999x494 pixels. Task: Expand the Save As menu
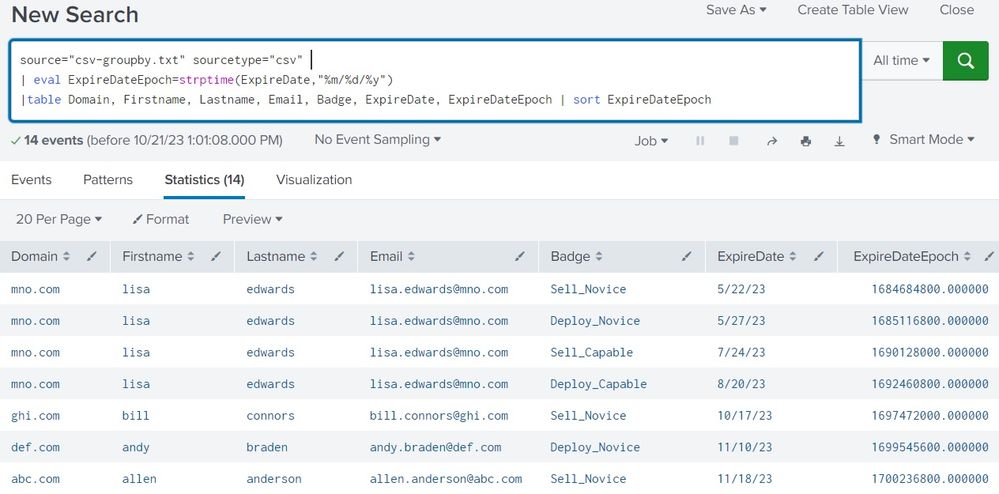click(x=736, y=10)
